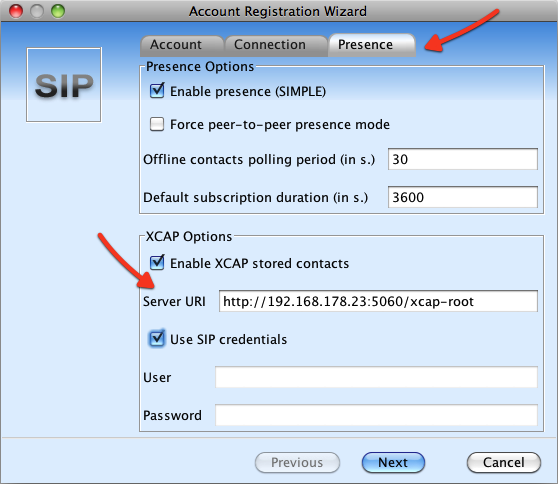This screenshot has height=484, width=558.
Task: Click the XCAP Password input field
Action: (377, 415)
